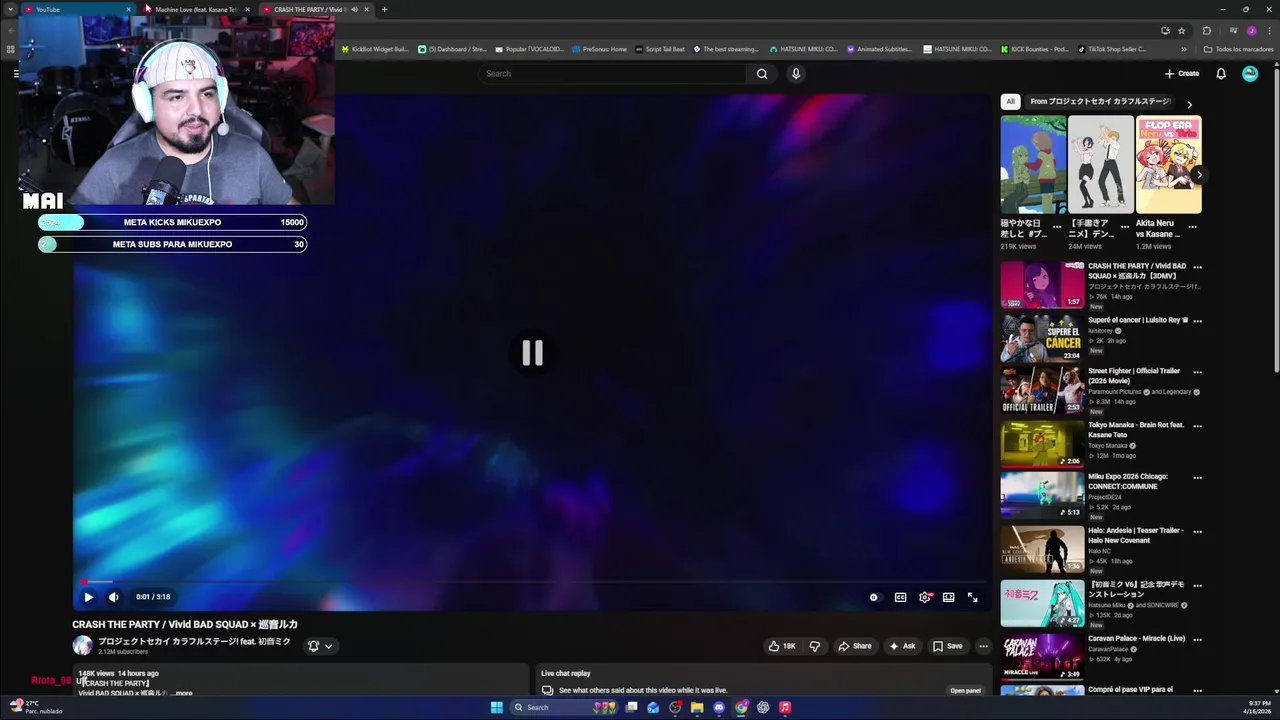
Task: Open the KickBot Widget Builder bookmark
Action: coord(376,49)
